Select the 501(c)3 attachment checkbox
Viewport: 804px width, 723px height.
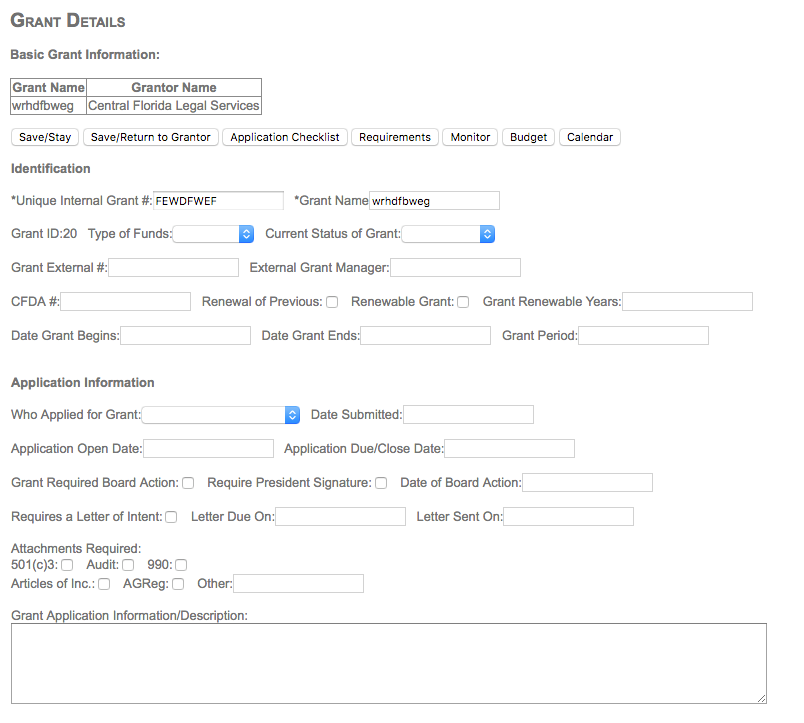[x=67, y=566]
